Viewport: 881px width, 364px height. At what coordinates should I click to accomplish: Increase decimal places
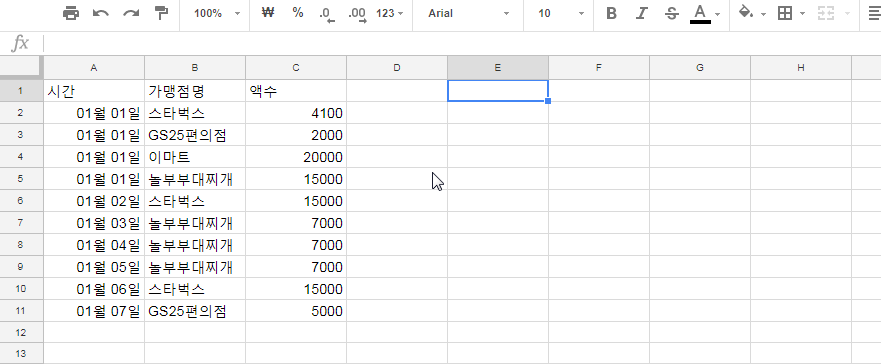pos(357,14)
